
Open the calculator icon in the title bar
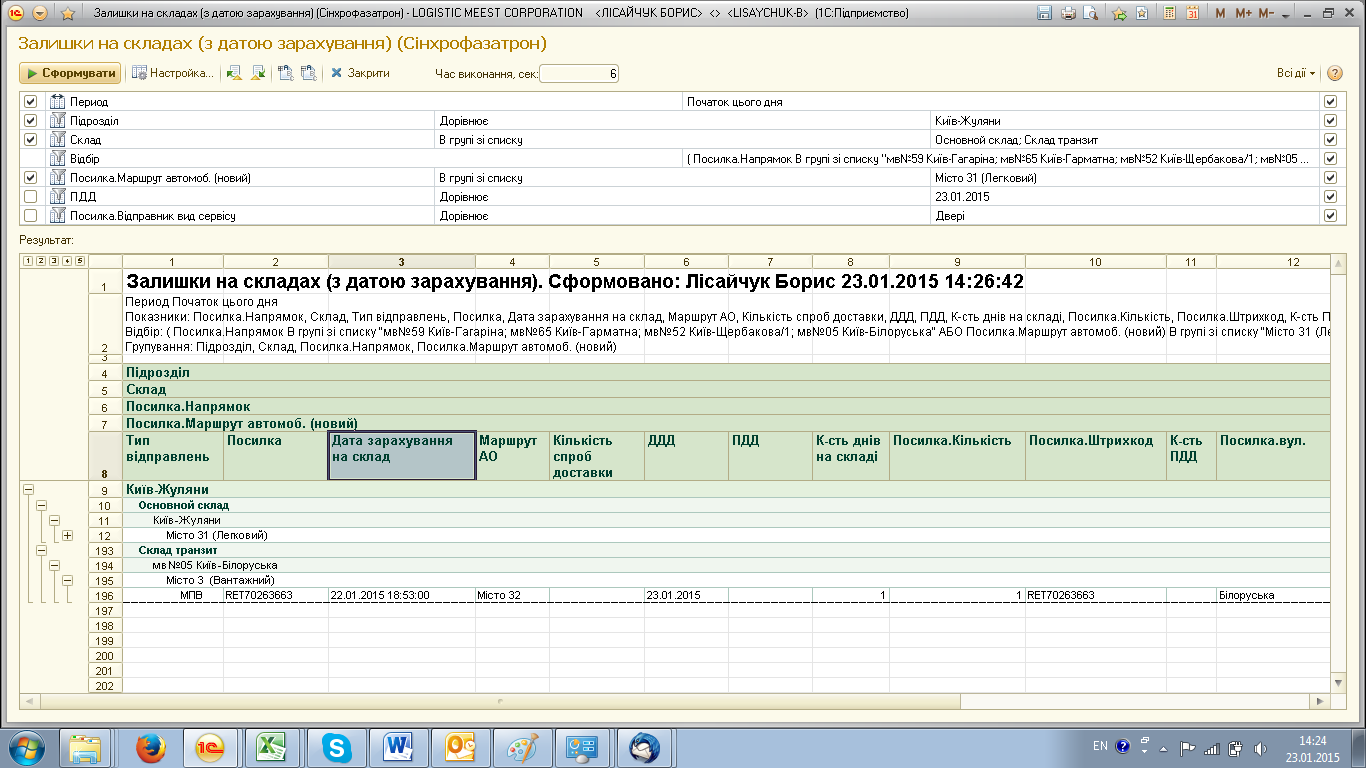1168,13
